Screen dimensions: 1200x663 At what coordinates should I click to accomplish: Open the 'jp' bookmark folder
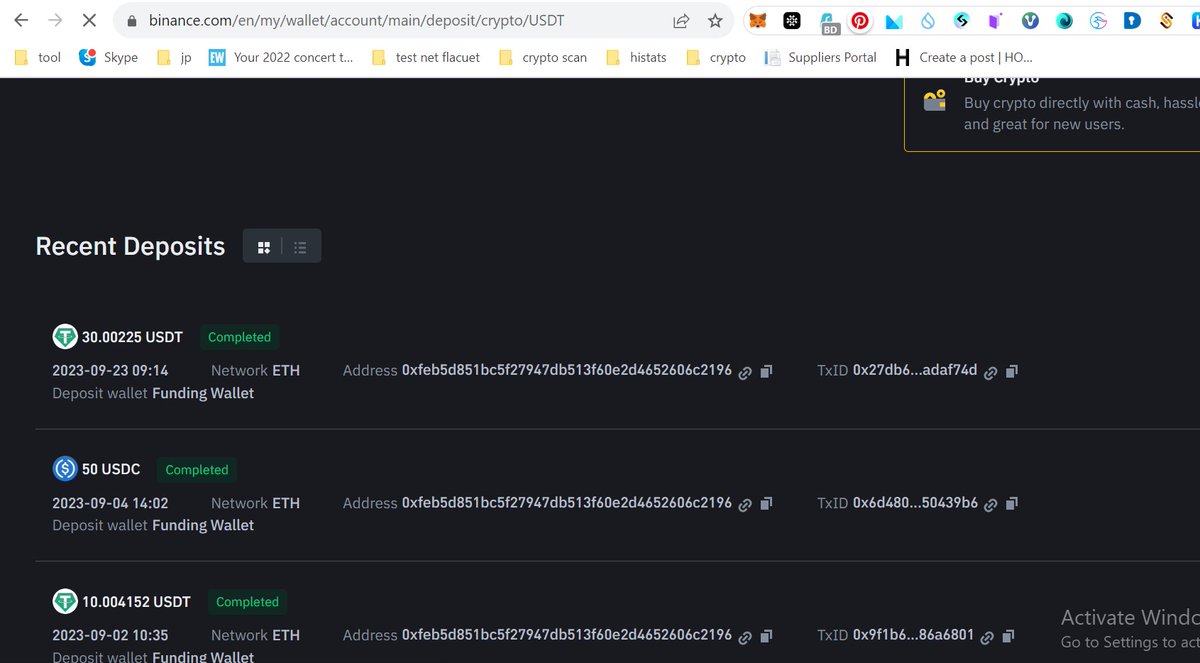tap(174, 57)
